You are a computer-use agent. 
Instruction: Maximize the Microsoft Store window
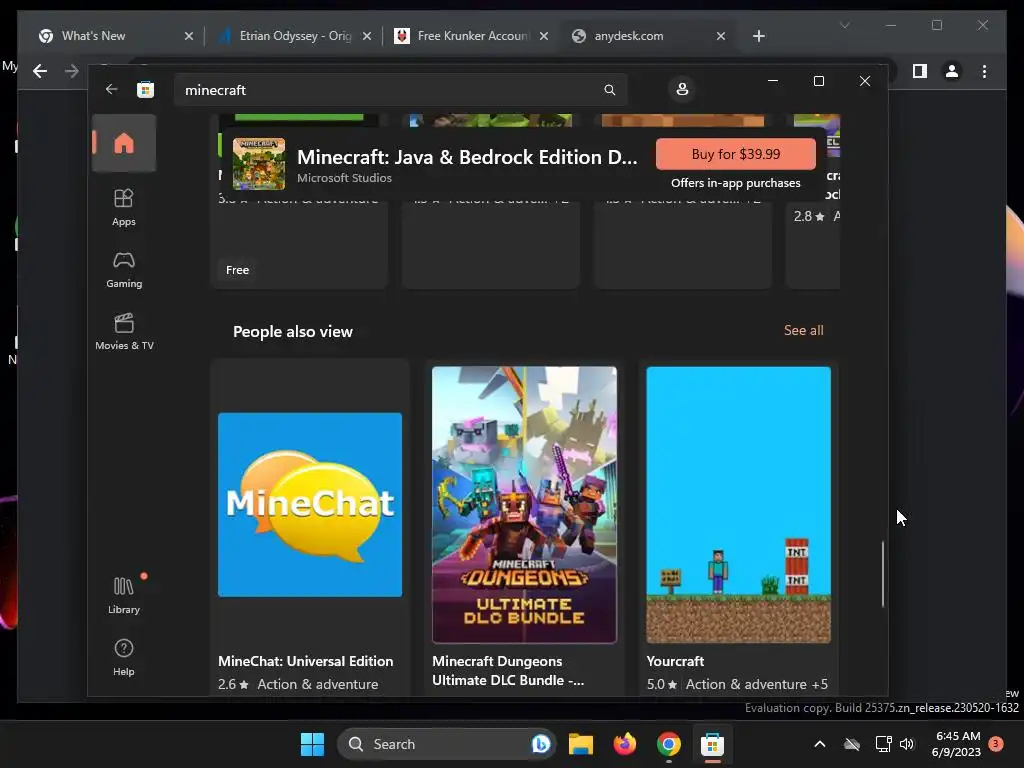pyautogui.click(x=819, y=81)
